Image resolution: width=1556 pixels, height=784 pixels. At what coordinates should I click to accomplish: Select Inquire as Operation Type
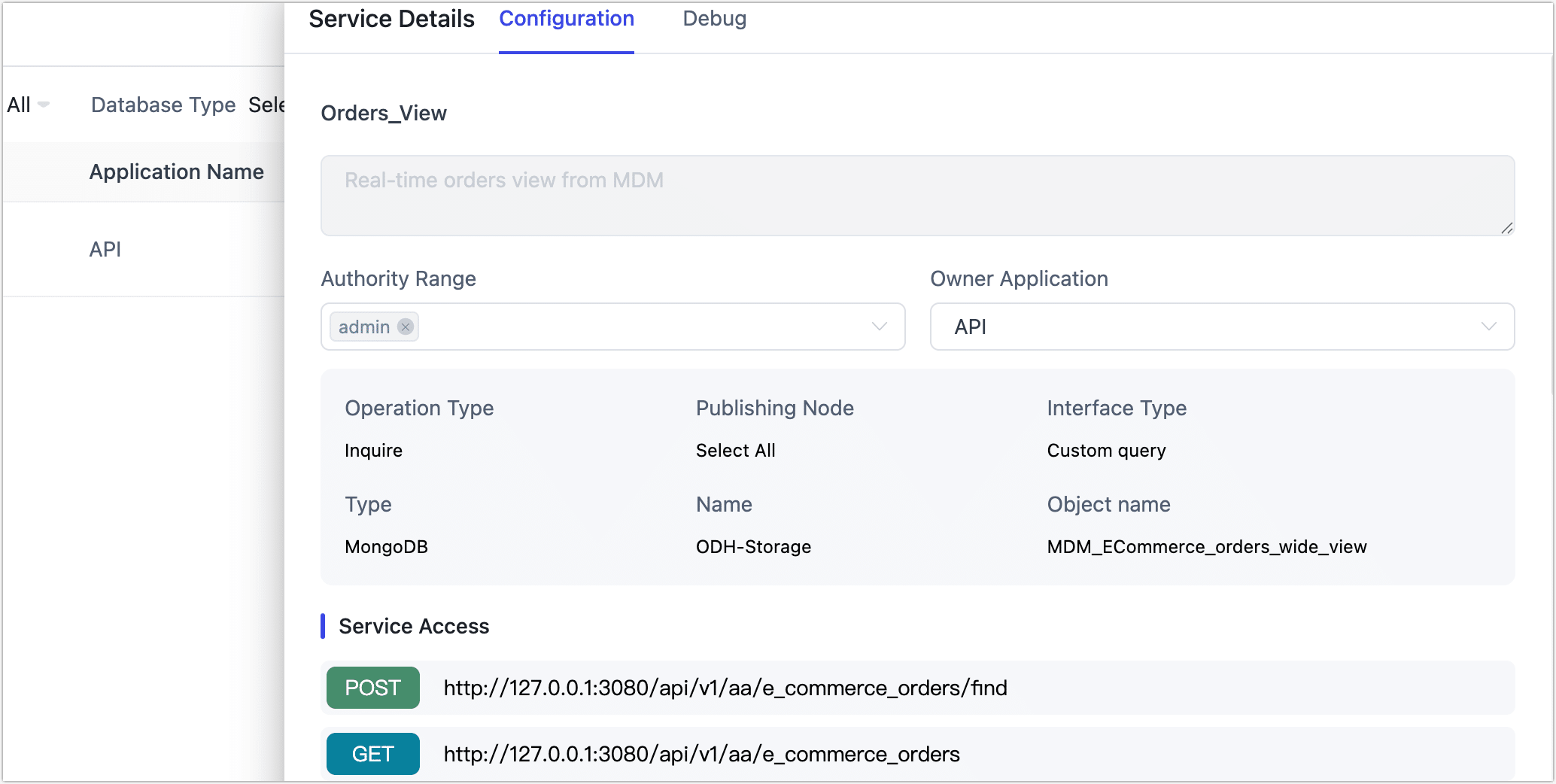[373, 450]
